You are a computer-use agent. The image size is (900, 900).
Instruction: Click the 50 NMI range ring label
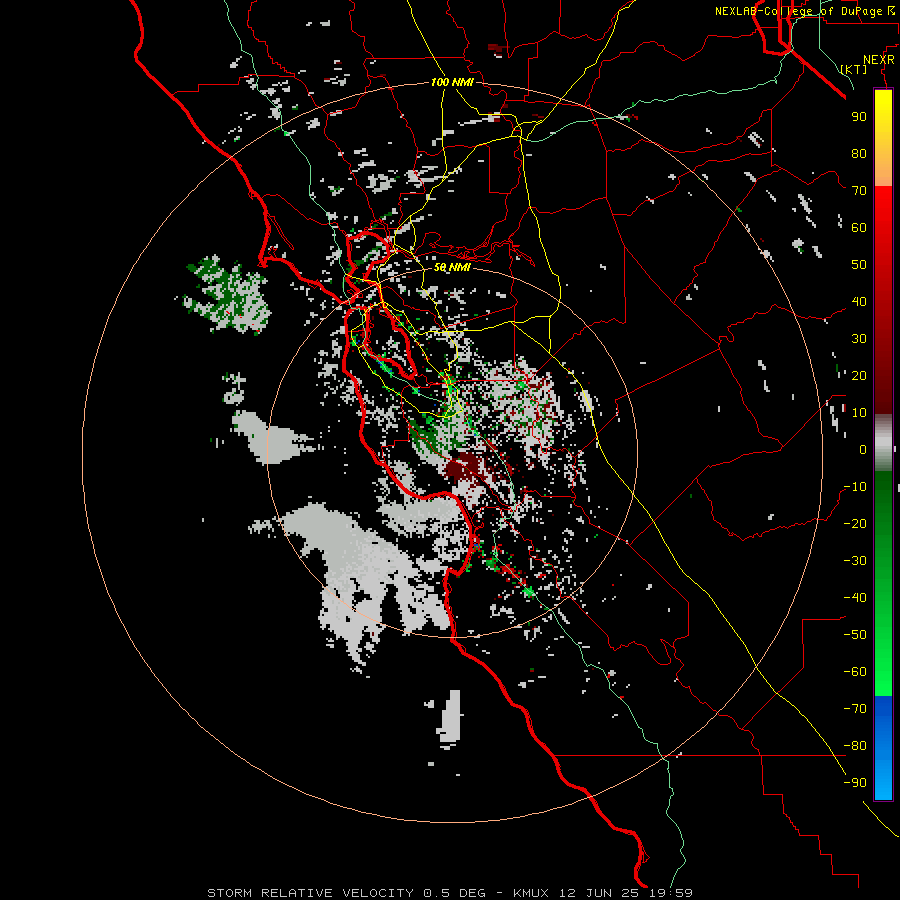pyautogui.click(x=452, y=267)
